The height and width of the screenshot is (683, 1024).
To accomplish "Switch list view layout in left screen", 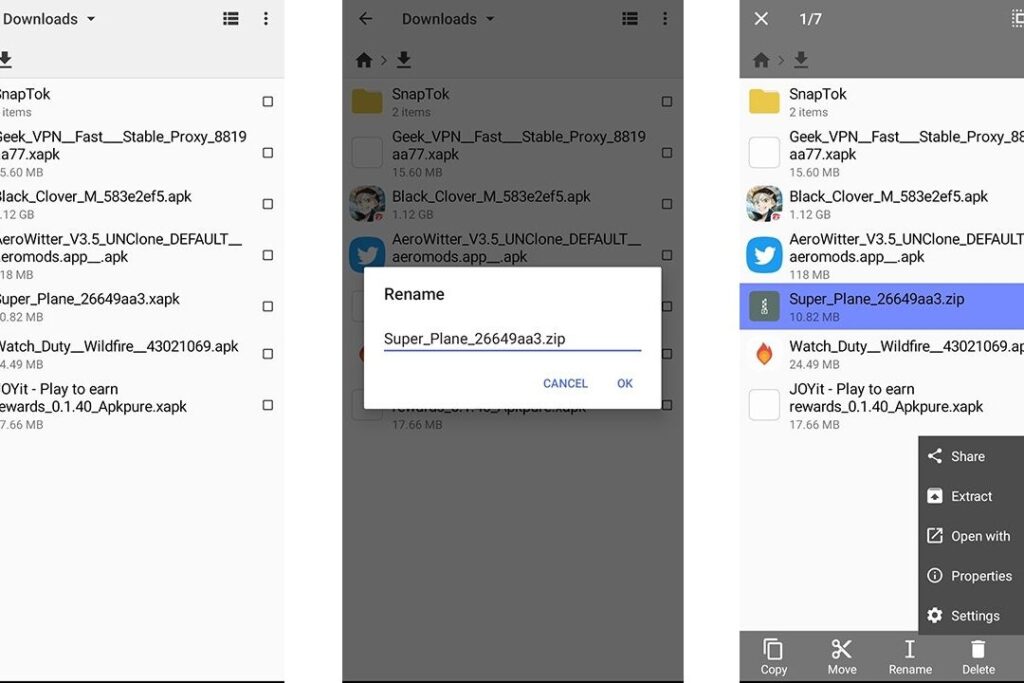I will [x=231, y=19].
